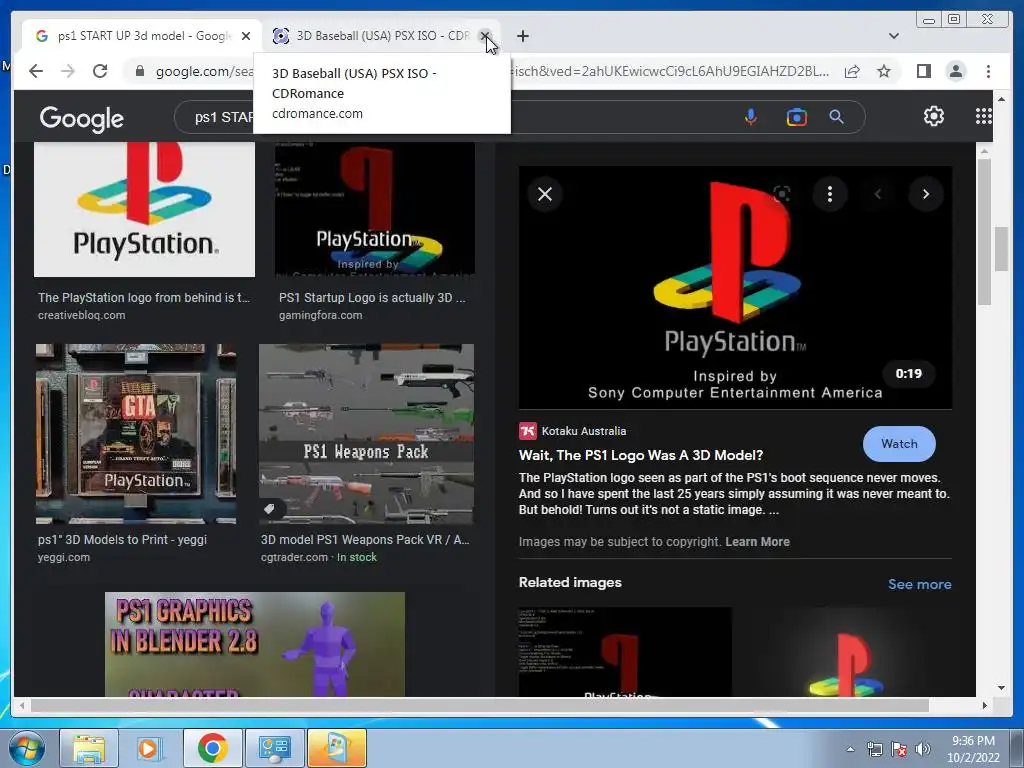Click the Kotaku Australia source link
This screenshot has height=768, width=1024.
point(573,431)
